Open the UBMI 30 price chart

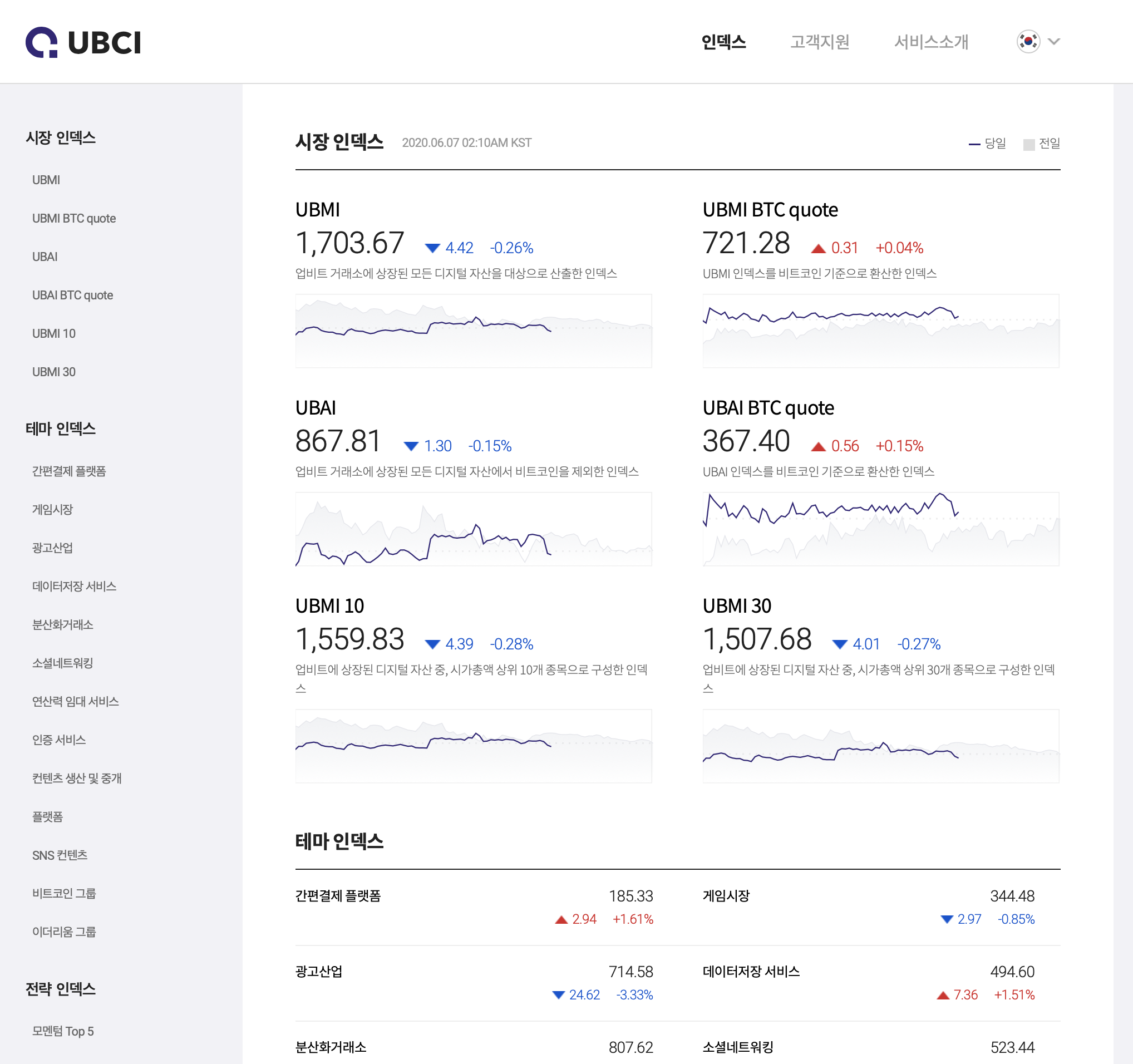point(880,746)
